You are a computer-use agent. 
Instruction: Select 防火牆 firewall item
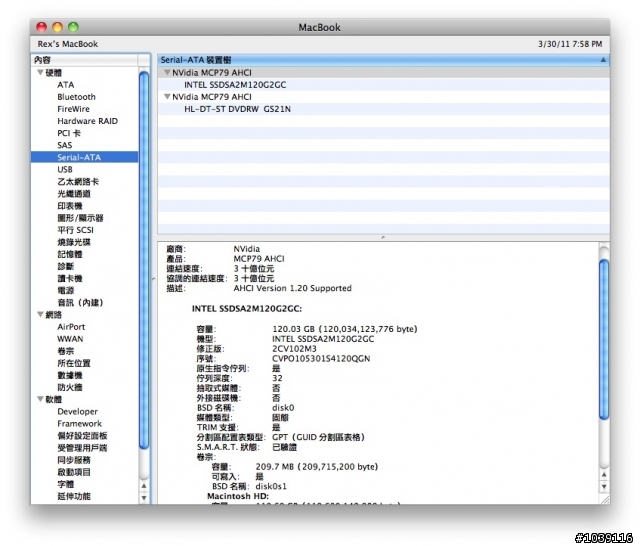coord(70,387)
